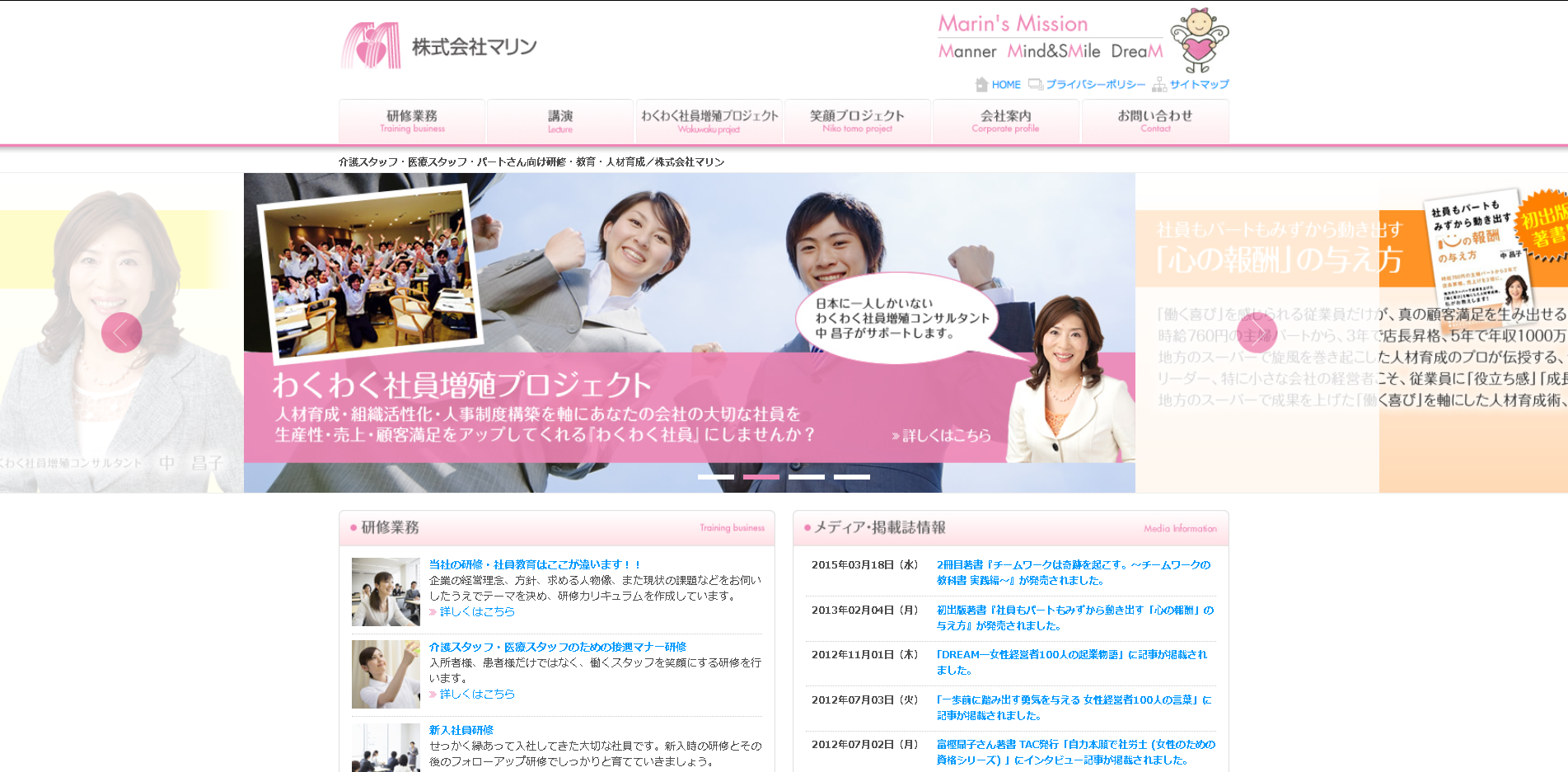Click the arrow icon before 詳しくはこちら under 新入社員研修 section
The height and width of the screenshot is (772, 1568).
pyautogui.click(x=434, y=770)
